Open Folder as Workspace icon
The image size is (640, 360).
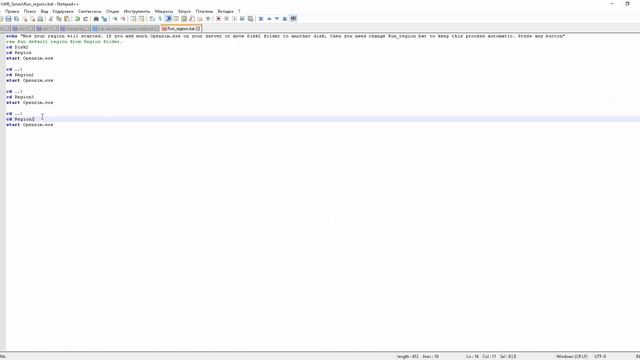(200, 19)
